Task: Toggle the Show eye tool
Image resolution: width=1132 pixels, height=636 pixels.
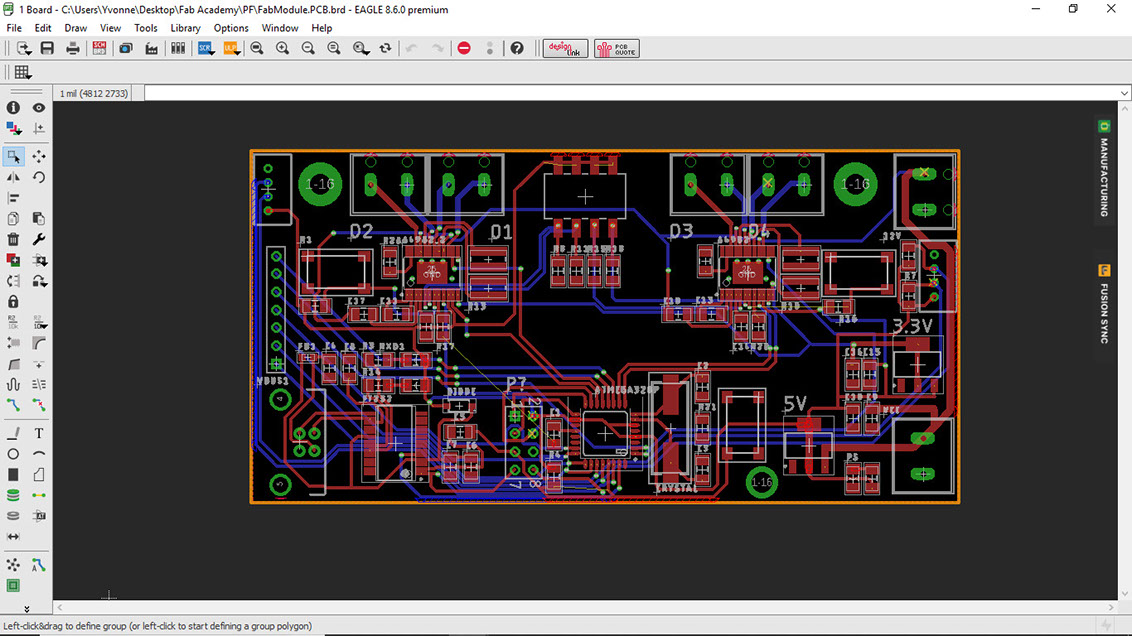Action: [39, 108]
